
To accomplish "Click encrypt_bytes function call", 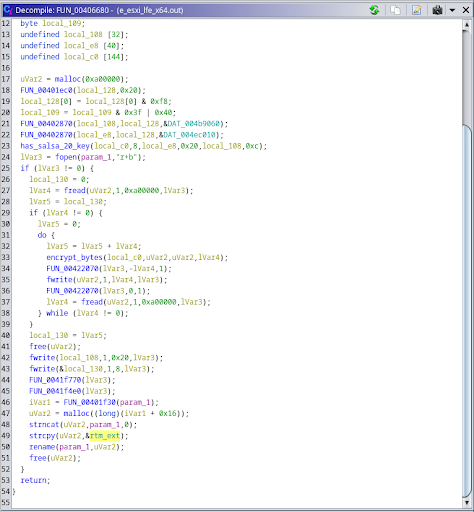I will [75, 257].
